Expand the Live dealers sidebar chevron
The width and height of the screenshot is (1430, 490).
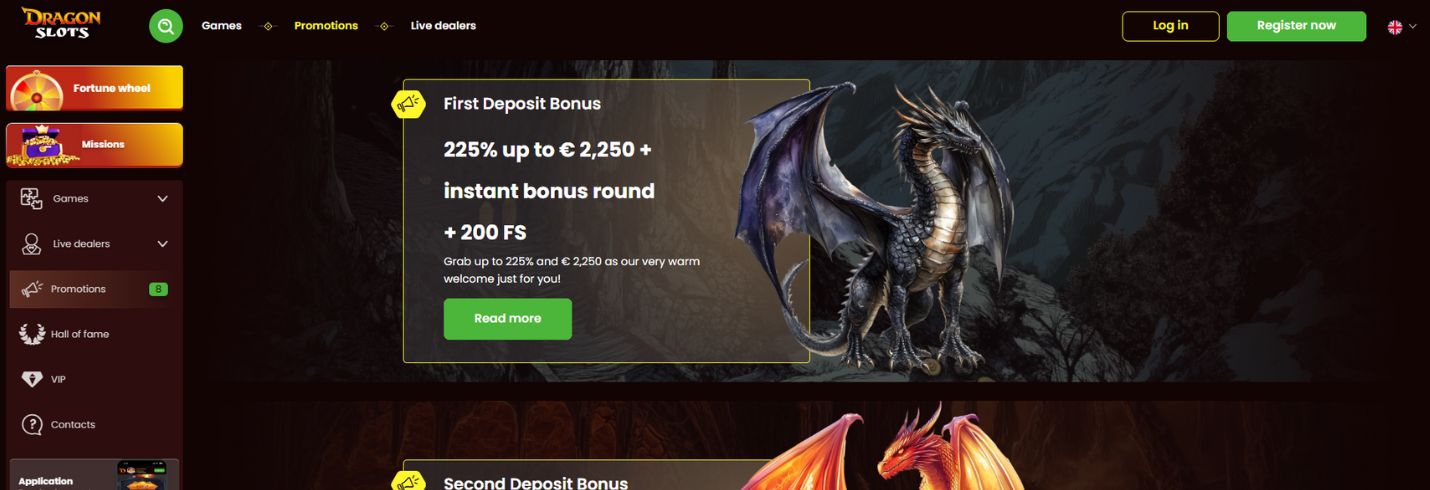(x=162, y=244)
